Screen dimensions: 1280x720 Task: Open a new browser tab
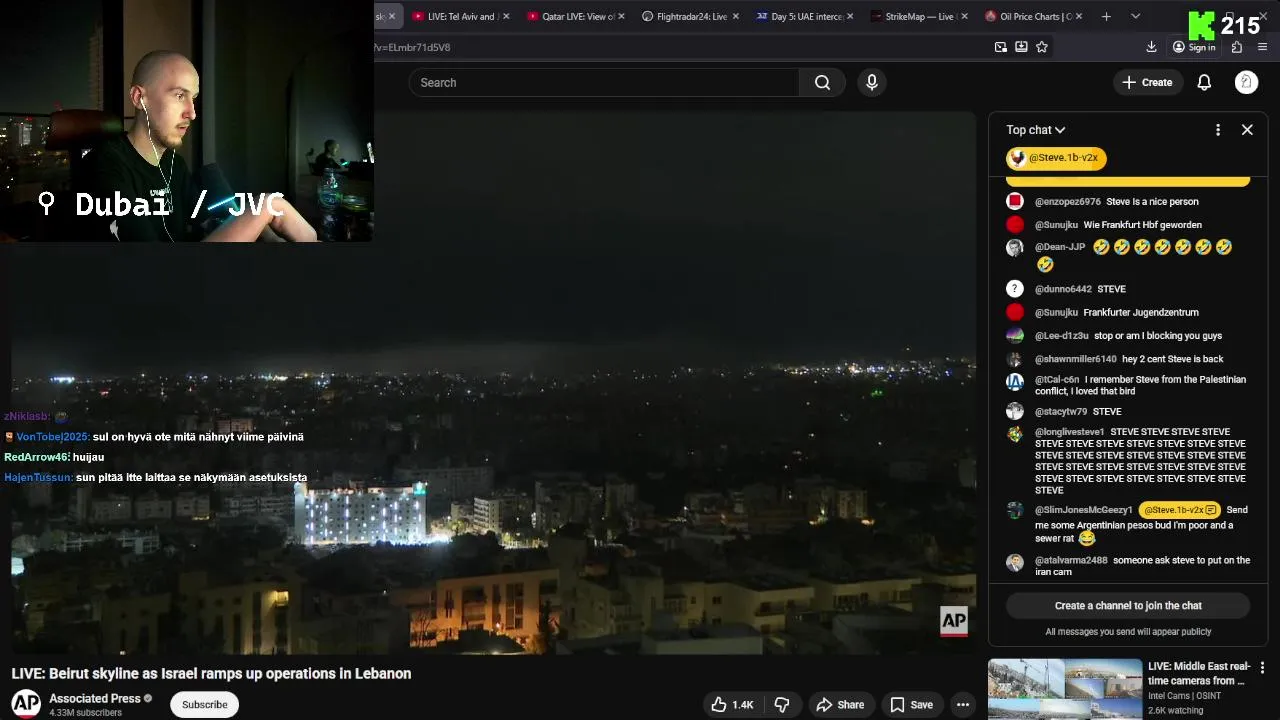click(1106, 17)
